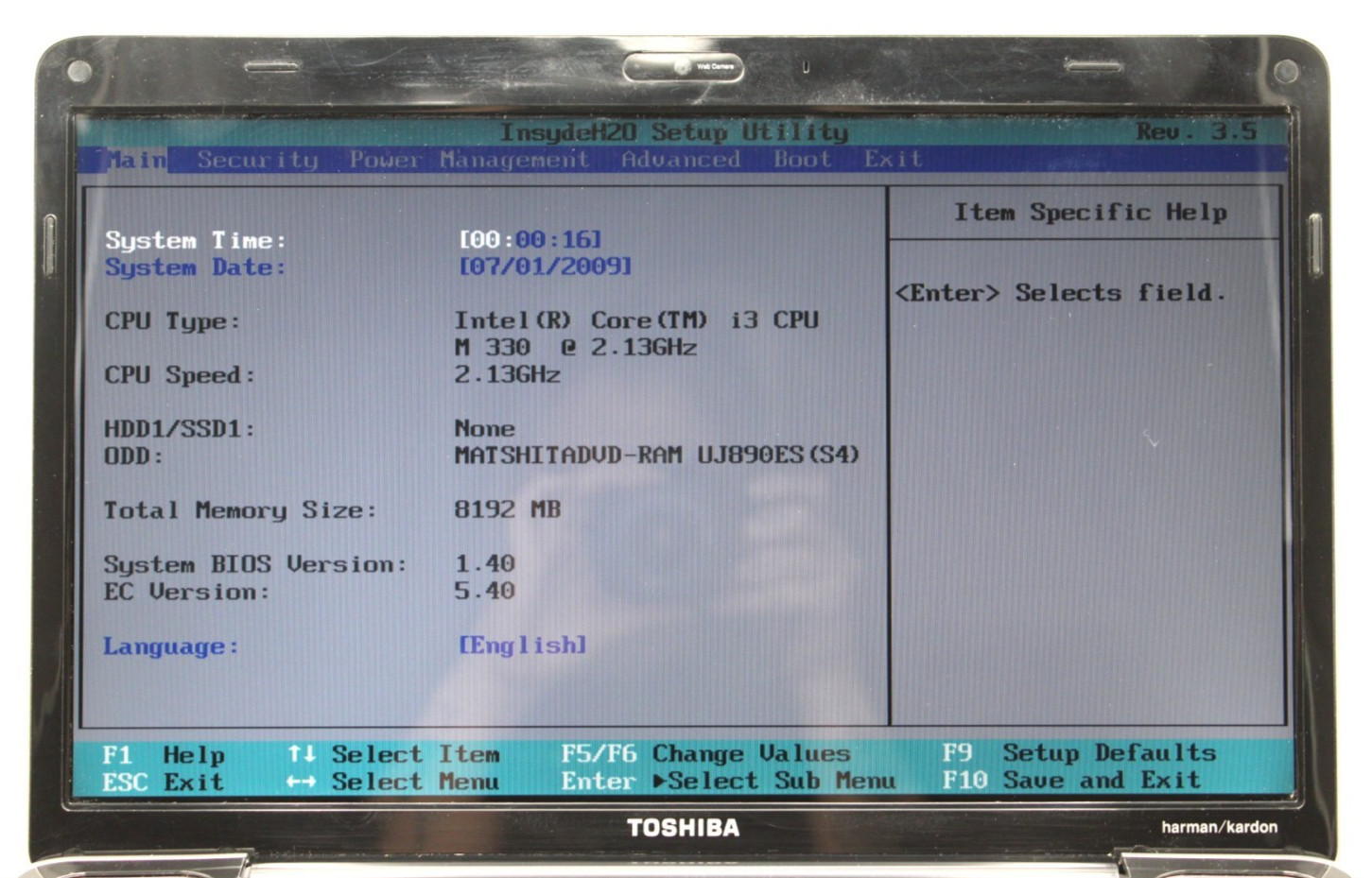Select the System Time value field
1372x878 pixels.
click(x=530, y=239)
